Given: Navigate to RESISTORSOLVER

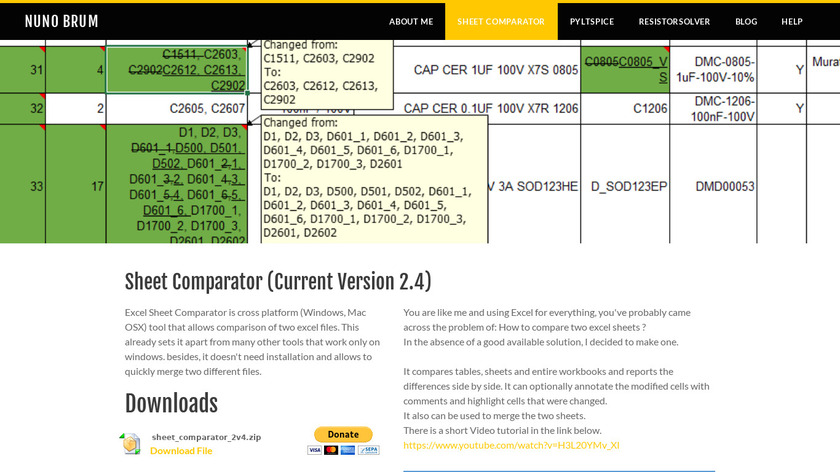Looking at the screenshot, I should coord(674,21).
